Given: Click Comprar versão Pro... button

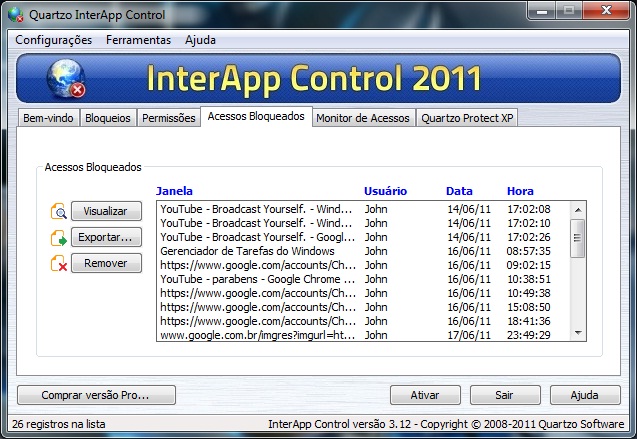Looking at the screenshot, I should (x=96, y=395).
